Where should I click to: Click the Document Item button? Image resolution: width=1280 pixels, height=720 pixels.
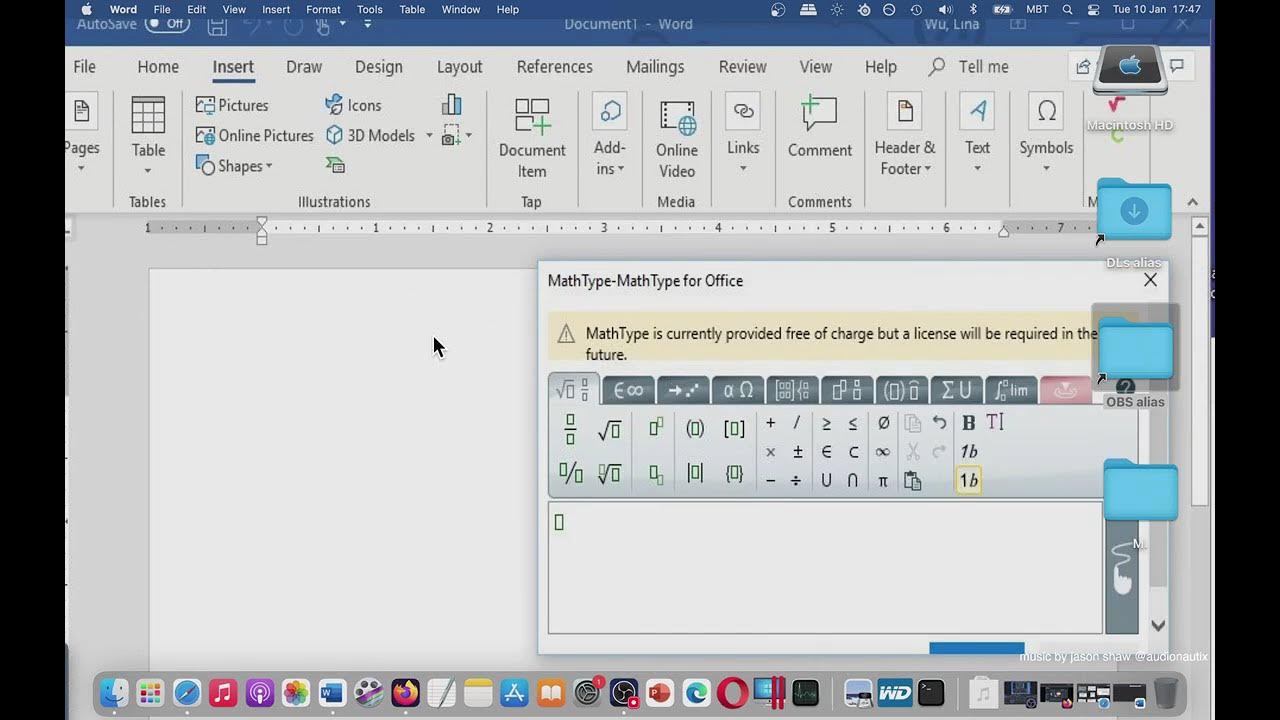[532, 138]
